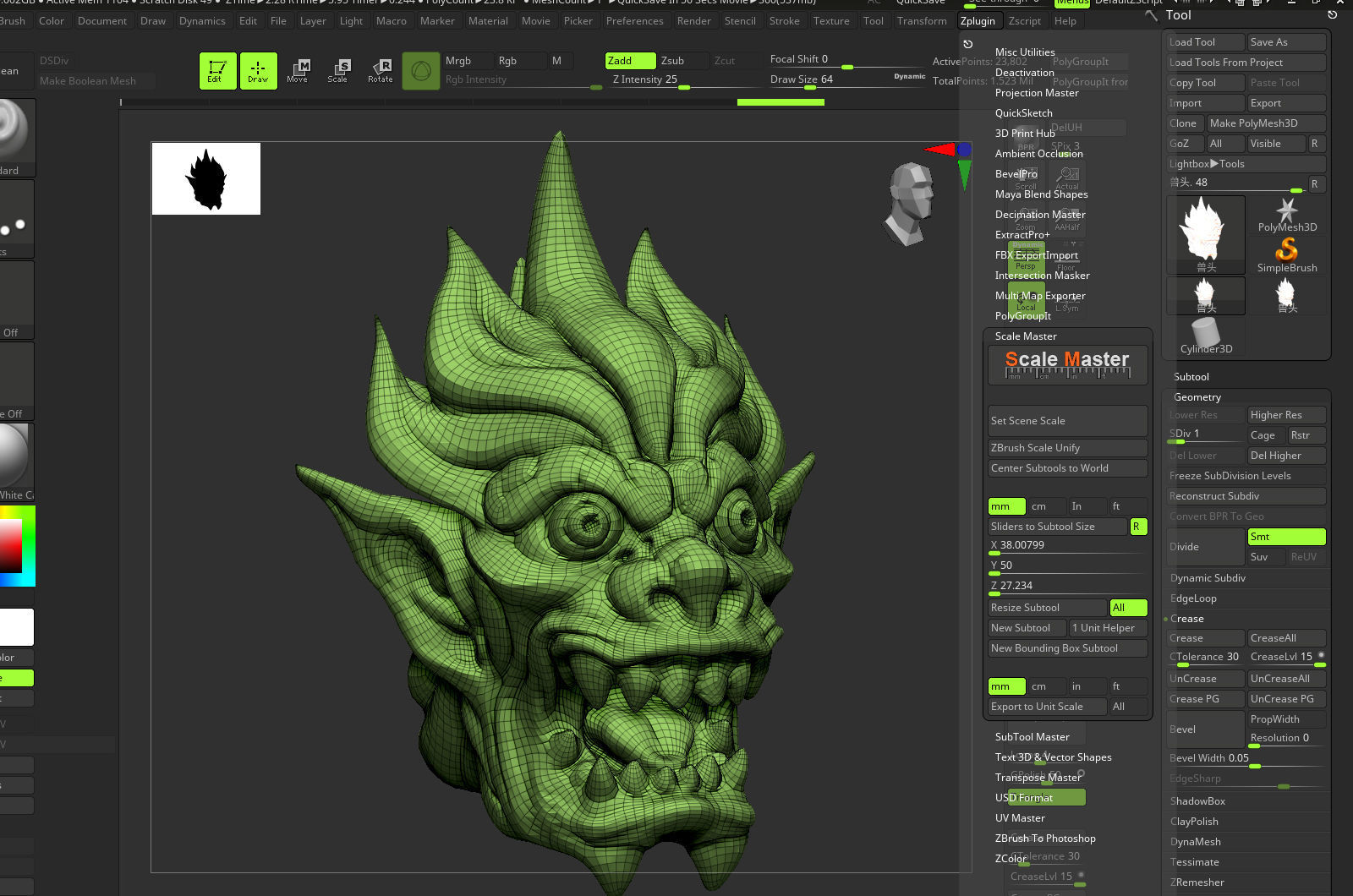Select the Draw mode button
This screenshot has width=1353, height=896.
tap(258, 71)
